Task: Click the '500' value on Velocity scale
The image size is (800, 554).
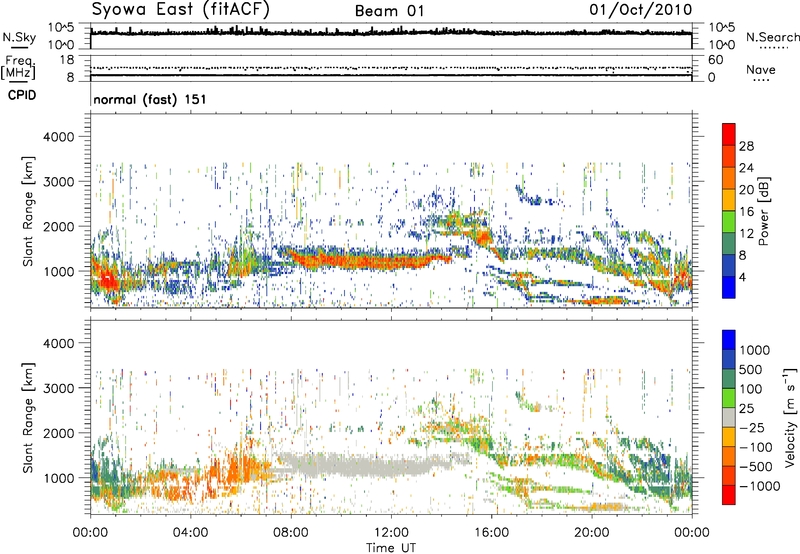Action: point(753,369)
